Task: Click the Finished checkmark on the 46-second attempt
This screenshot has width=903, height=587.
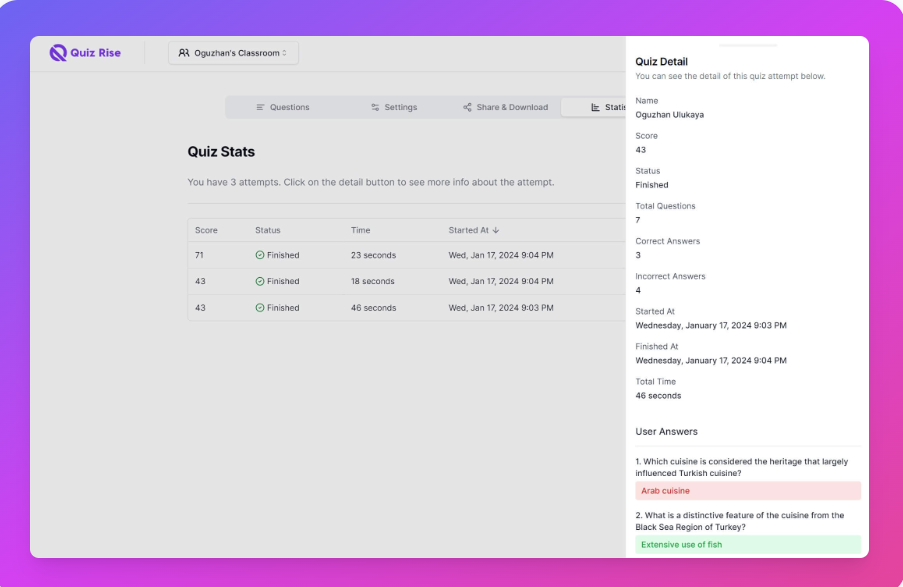Action: (x=260, y=307)
